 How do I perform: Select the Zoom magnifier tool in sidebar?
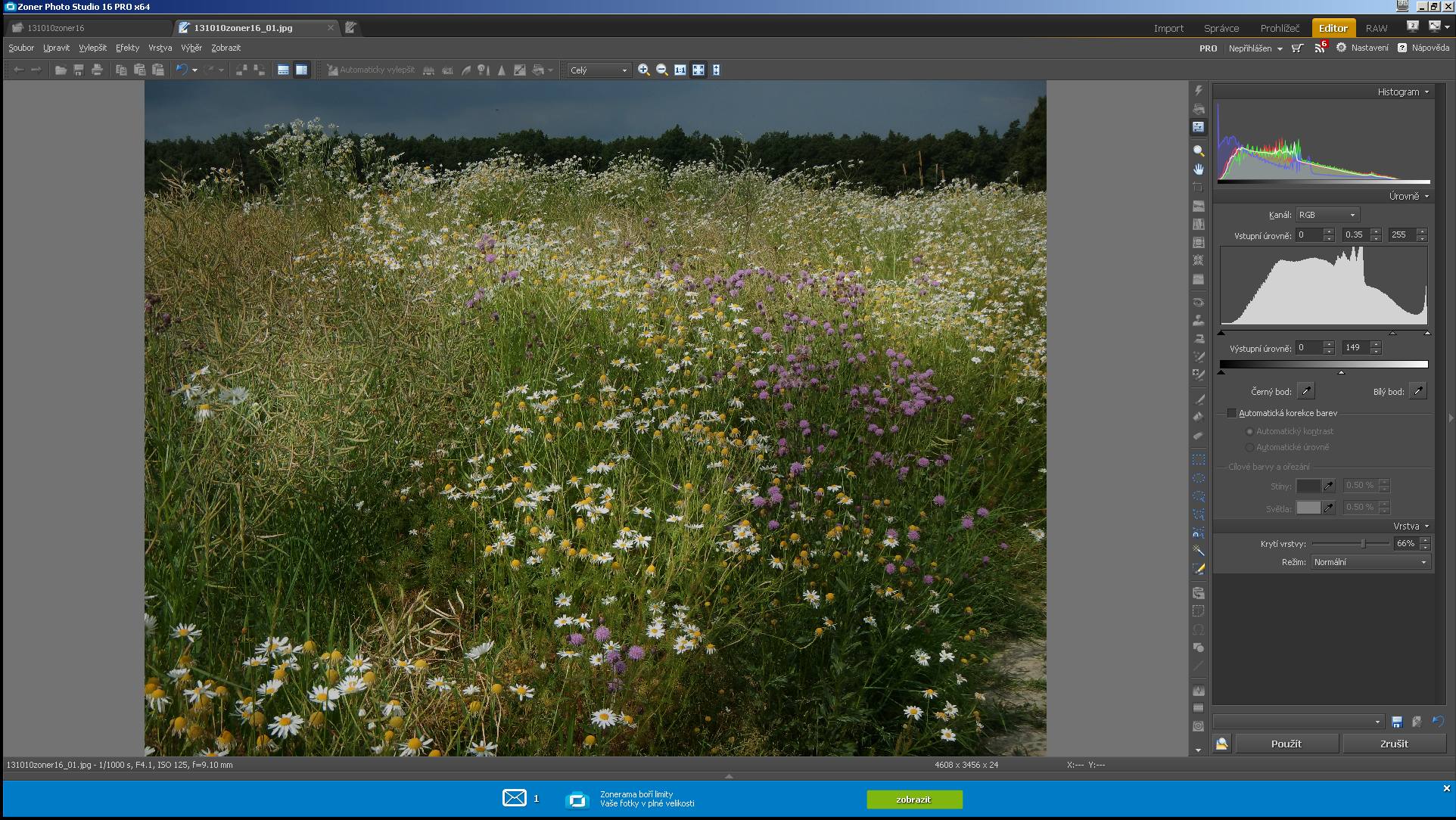tap(1198, 151)
